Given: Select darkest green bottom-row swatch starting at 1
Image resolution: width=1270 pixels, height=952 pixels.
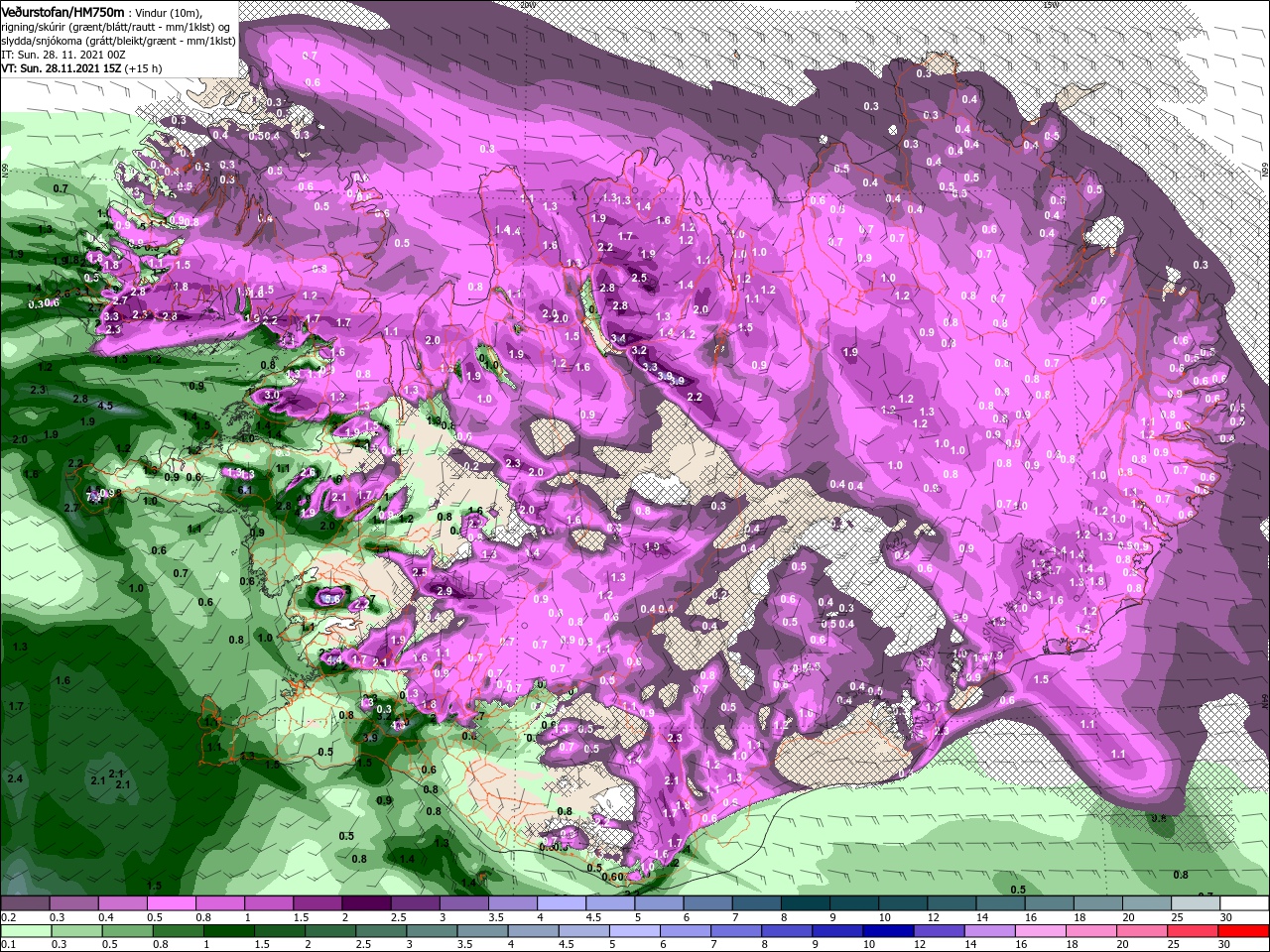Looking at the screenshot, I should (230, 931).
